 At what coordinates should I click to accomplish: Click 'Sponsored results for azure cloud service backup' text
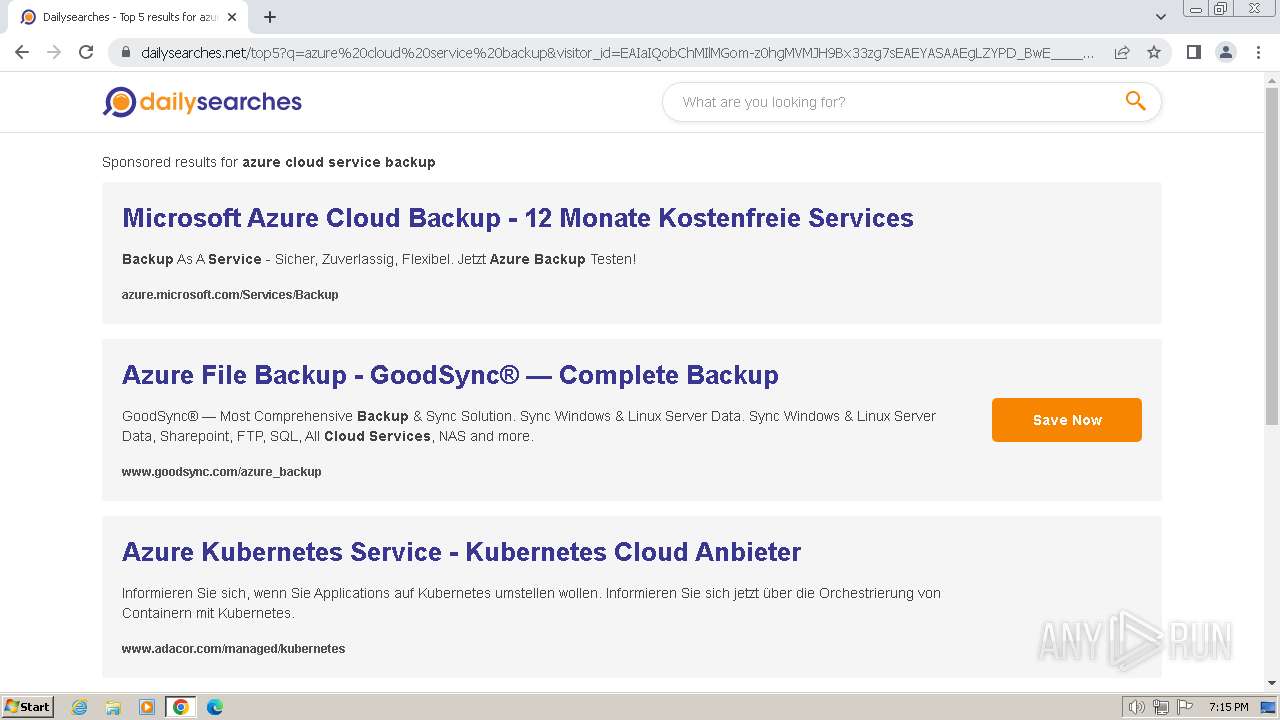[269, 162]
